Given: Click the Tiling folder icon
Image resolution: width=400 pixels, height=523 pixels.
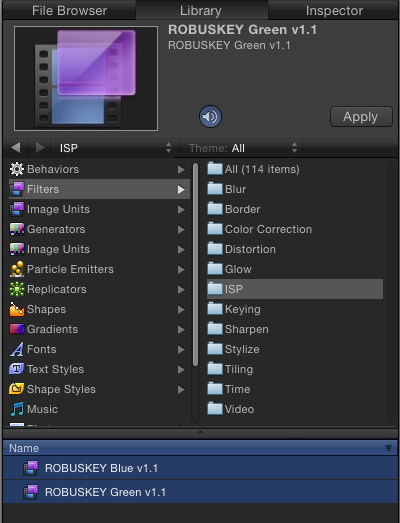Looking at the screenshot, I should [215, 369].
